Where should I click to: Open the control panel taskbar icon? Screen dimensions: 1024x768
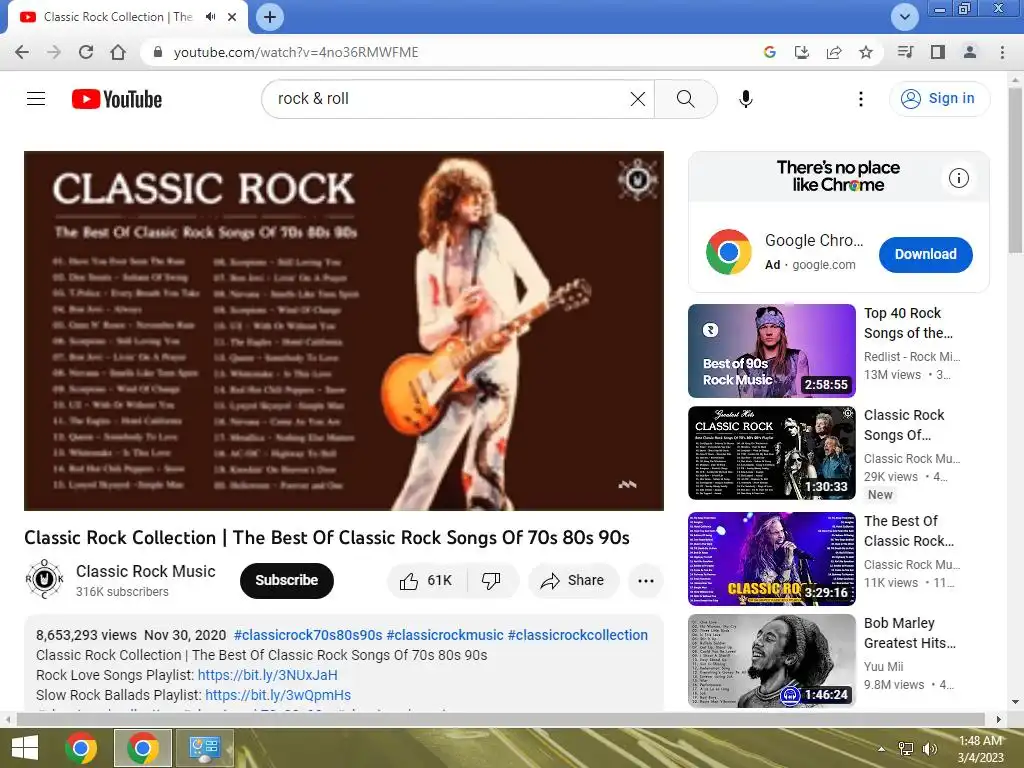point(204,748)
